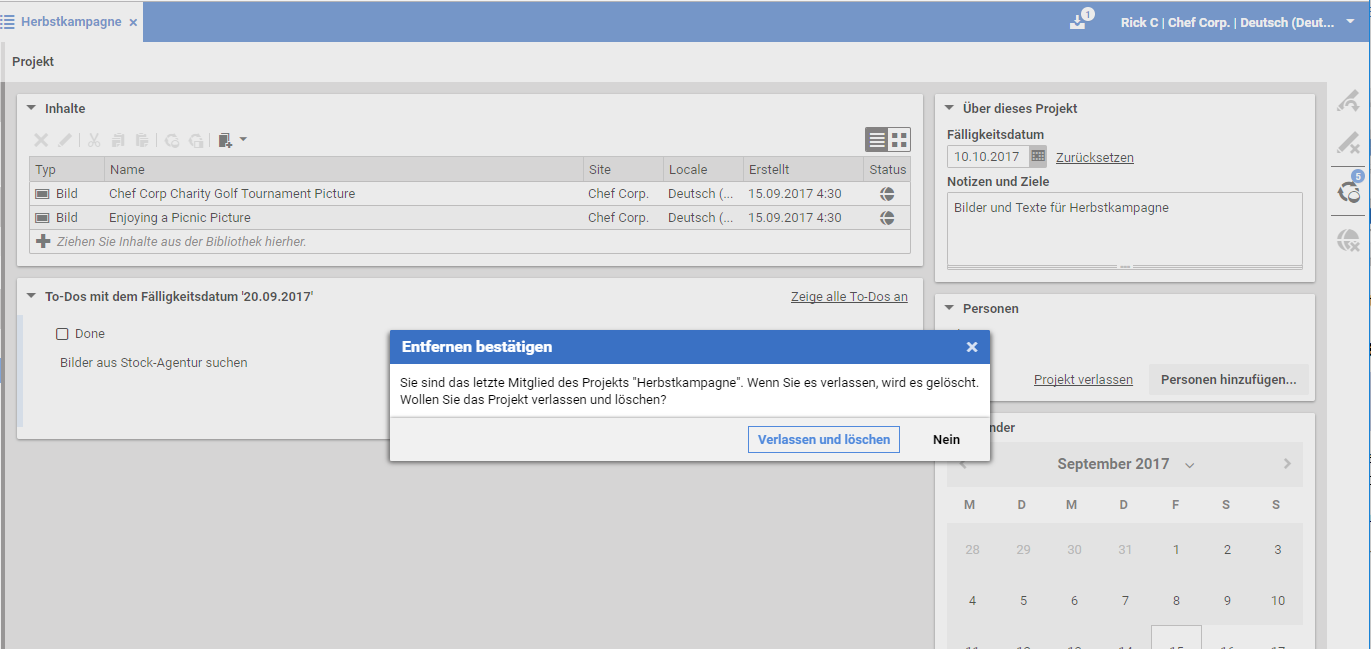The image size is (1371, 649).
Task: Close the Herbstkampagne tab
Action: click(133, 22)
